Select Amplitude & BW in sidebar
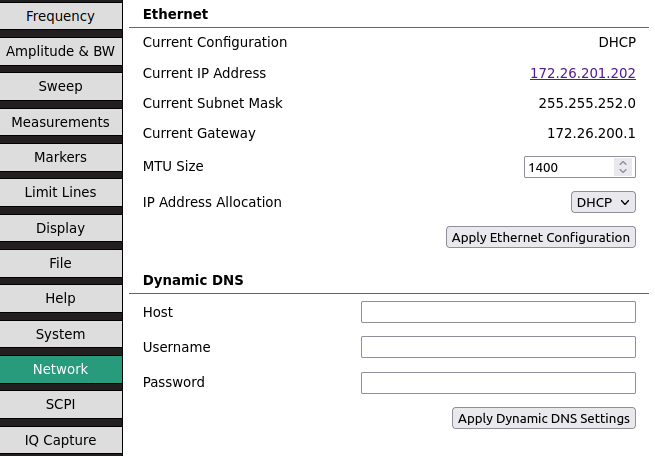 60,51
